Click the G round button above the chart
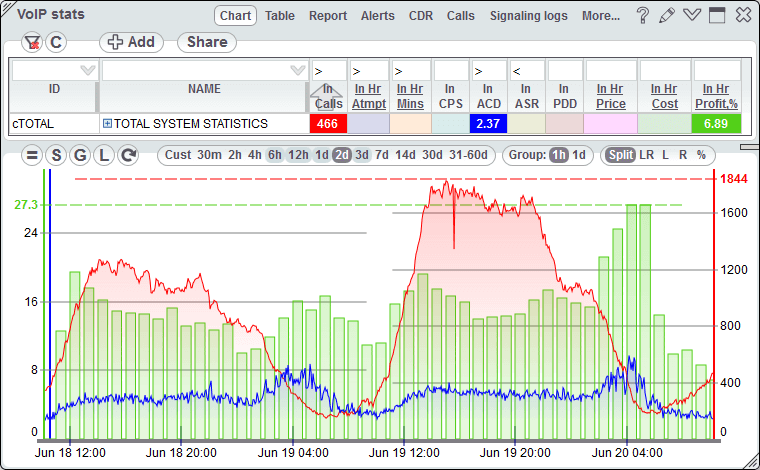The height and width of the screenshot is (470, 760). coord(80,155)
